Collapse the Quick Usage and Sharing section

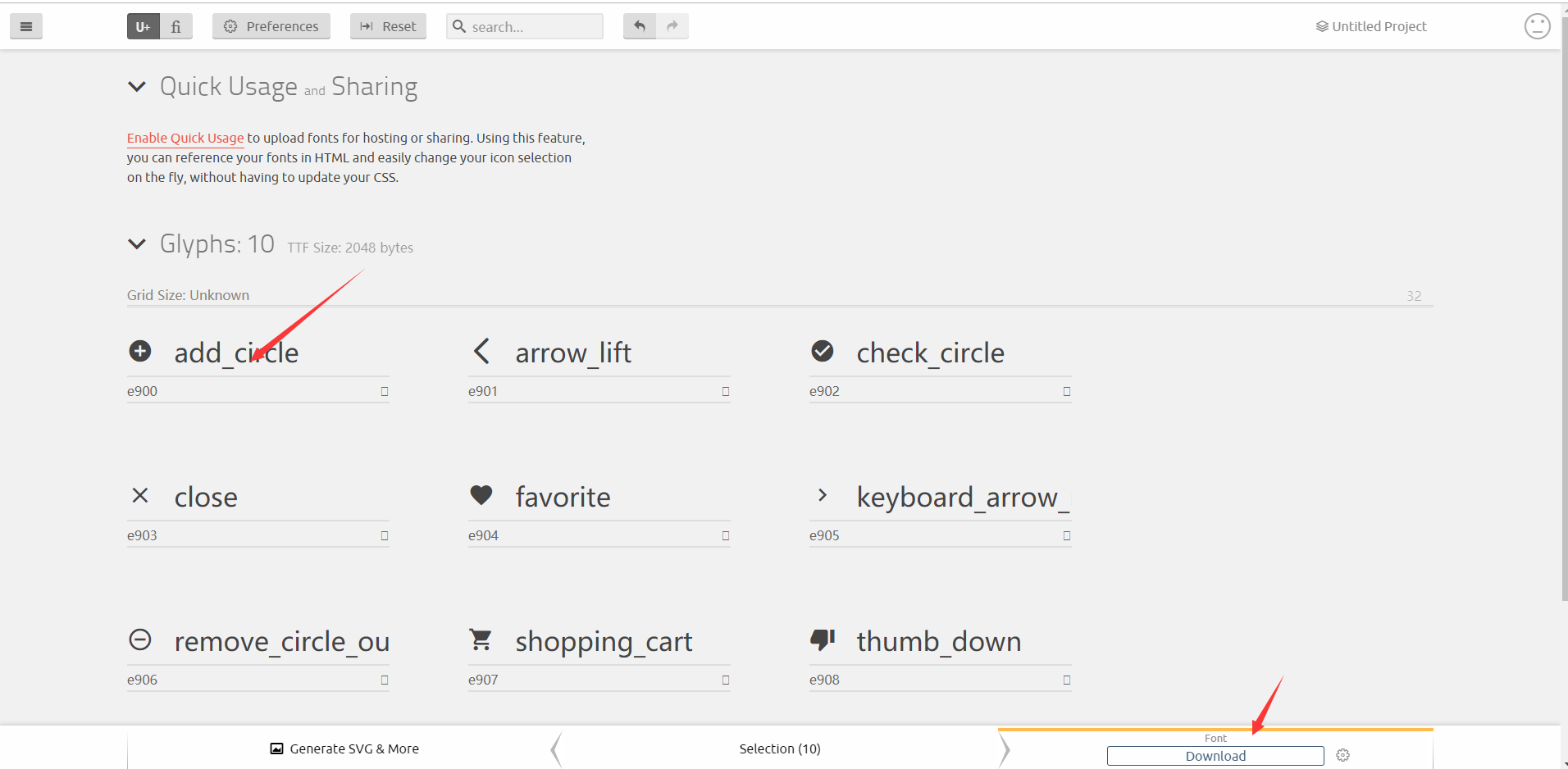click(x=137, y=86)
